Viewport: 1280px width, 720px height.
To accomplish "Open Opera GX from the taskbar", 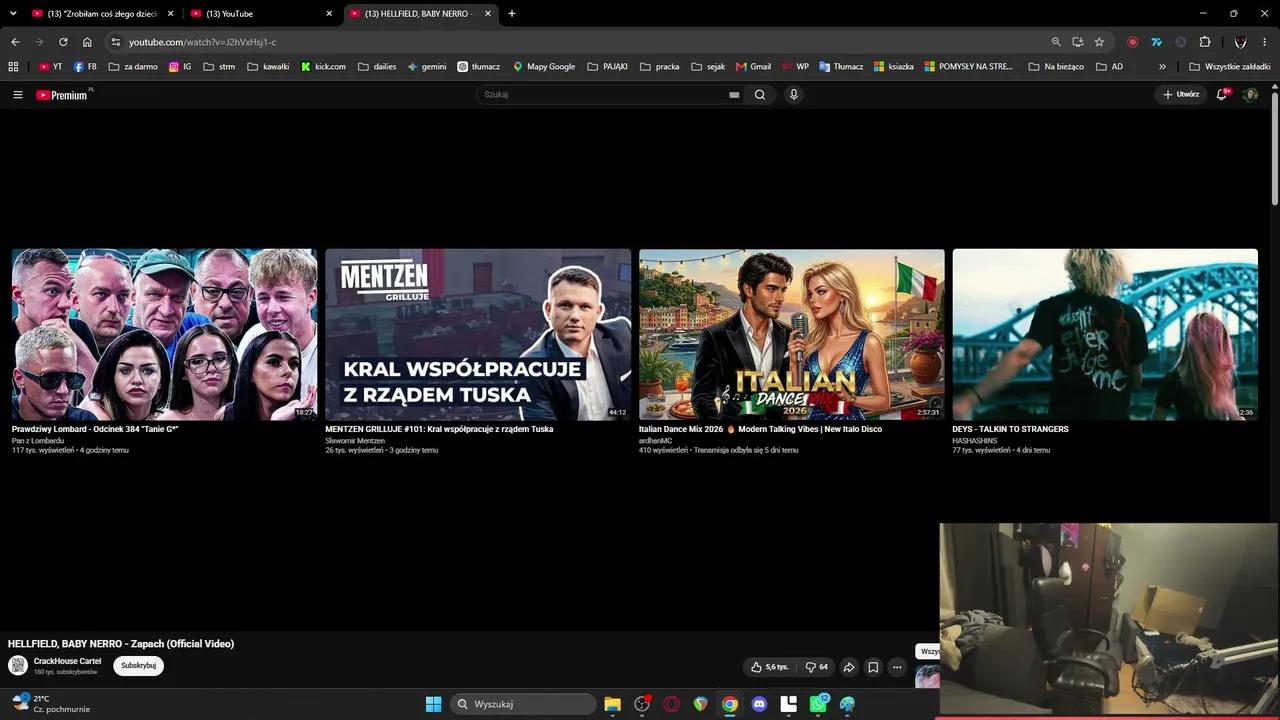I will coord(671,704).
